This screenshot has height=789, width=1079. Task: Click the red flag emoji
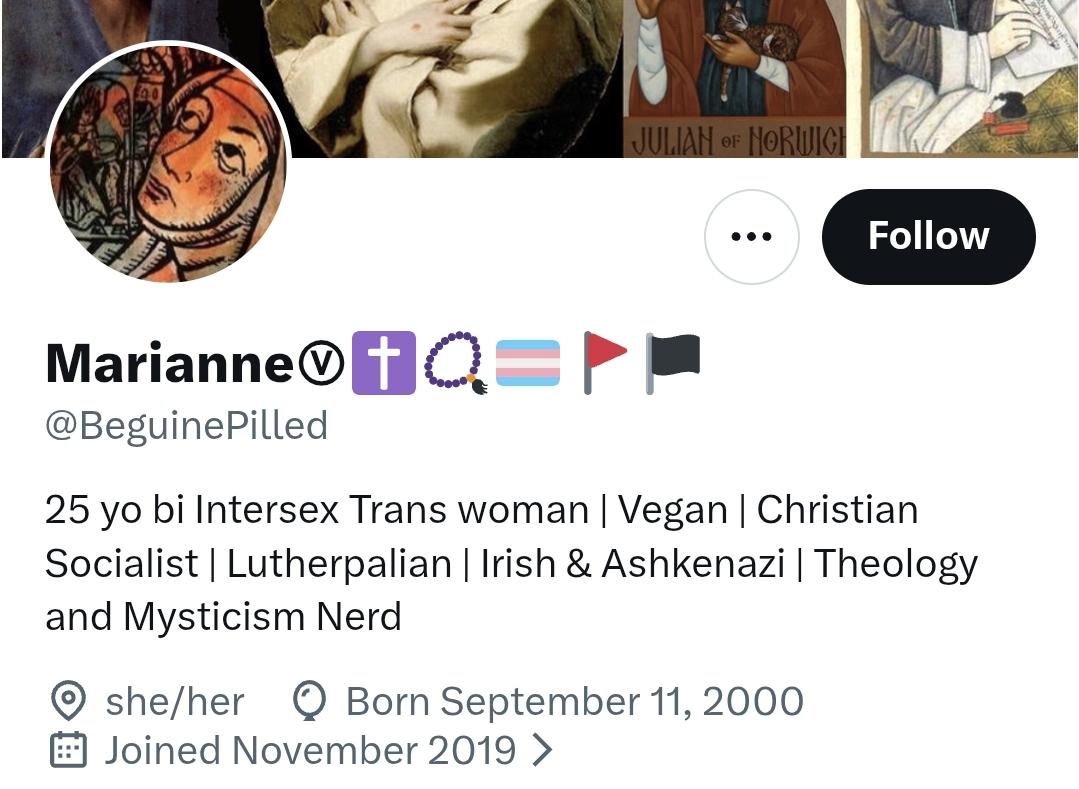(x=603, y=362)
